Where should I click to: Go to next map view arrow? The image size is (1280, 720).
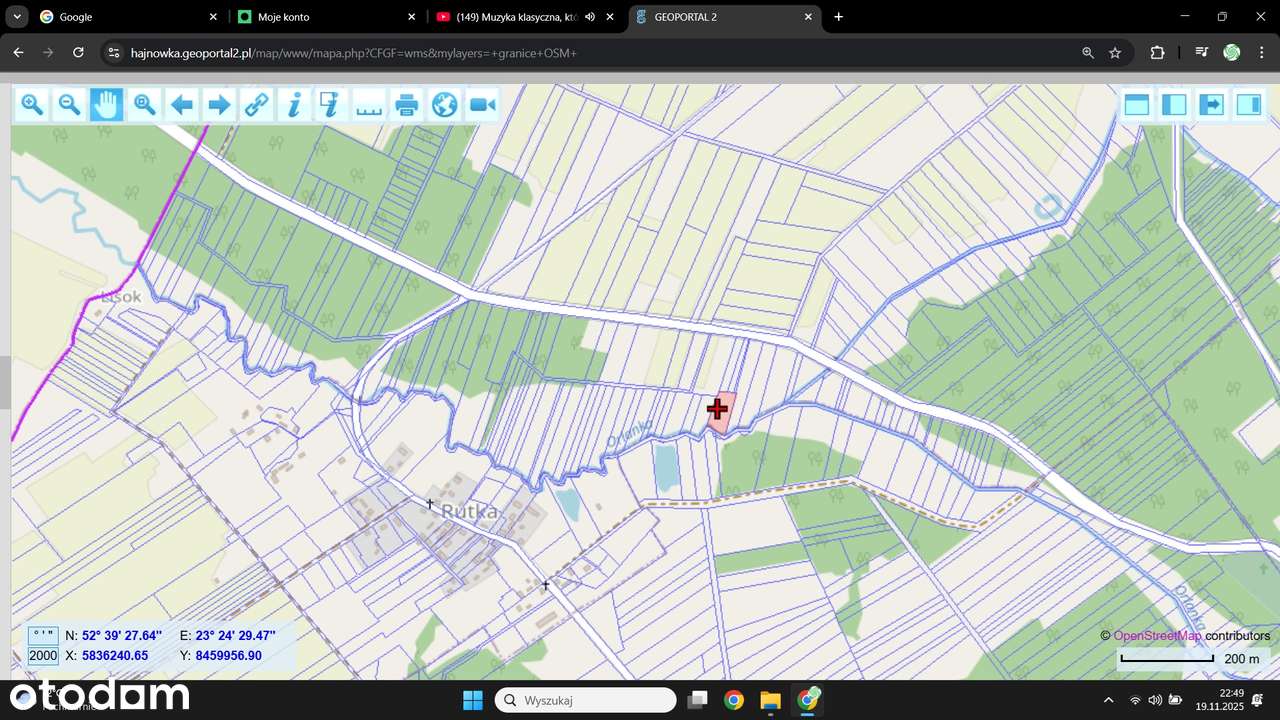219,104
